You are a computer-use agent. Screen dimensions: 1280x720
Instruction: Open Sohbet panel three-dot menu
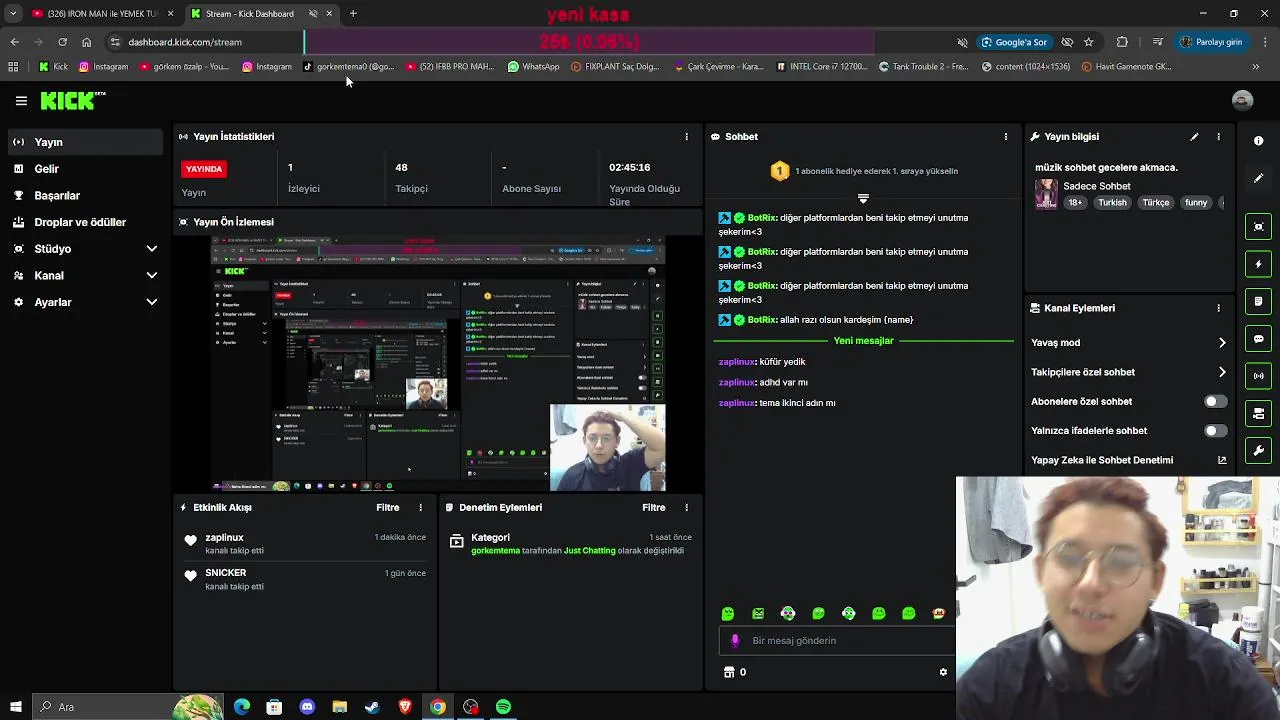1006,136
